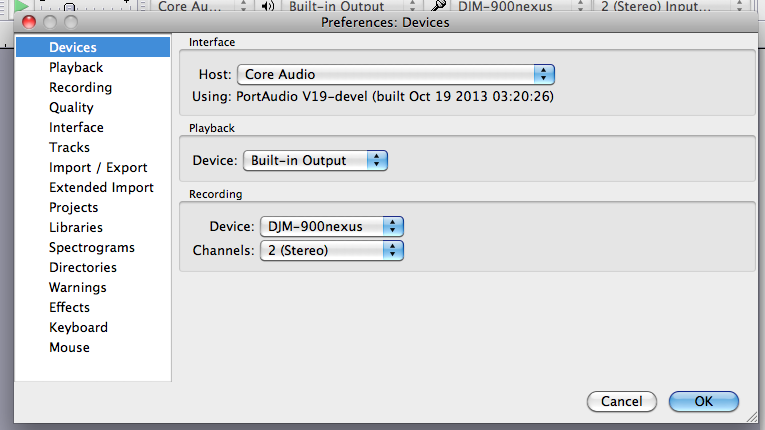The height and width of the screenshot is (430, 765).
Task: Open Keyboard preferences
Action: coord(78,327)
